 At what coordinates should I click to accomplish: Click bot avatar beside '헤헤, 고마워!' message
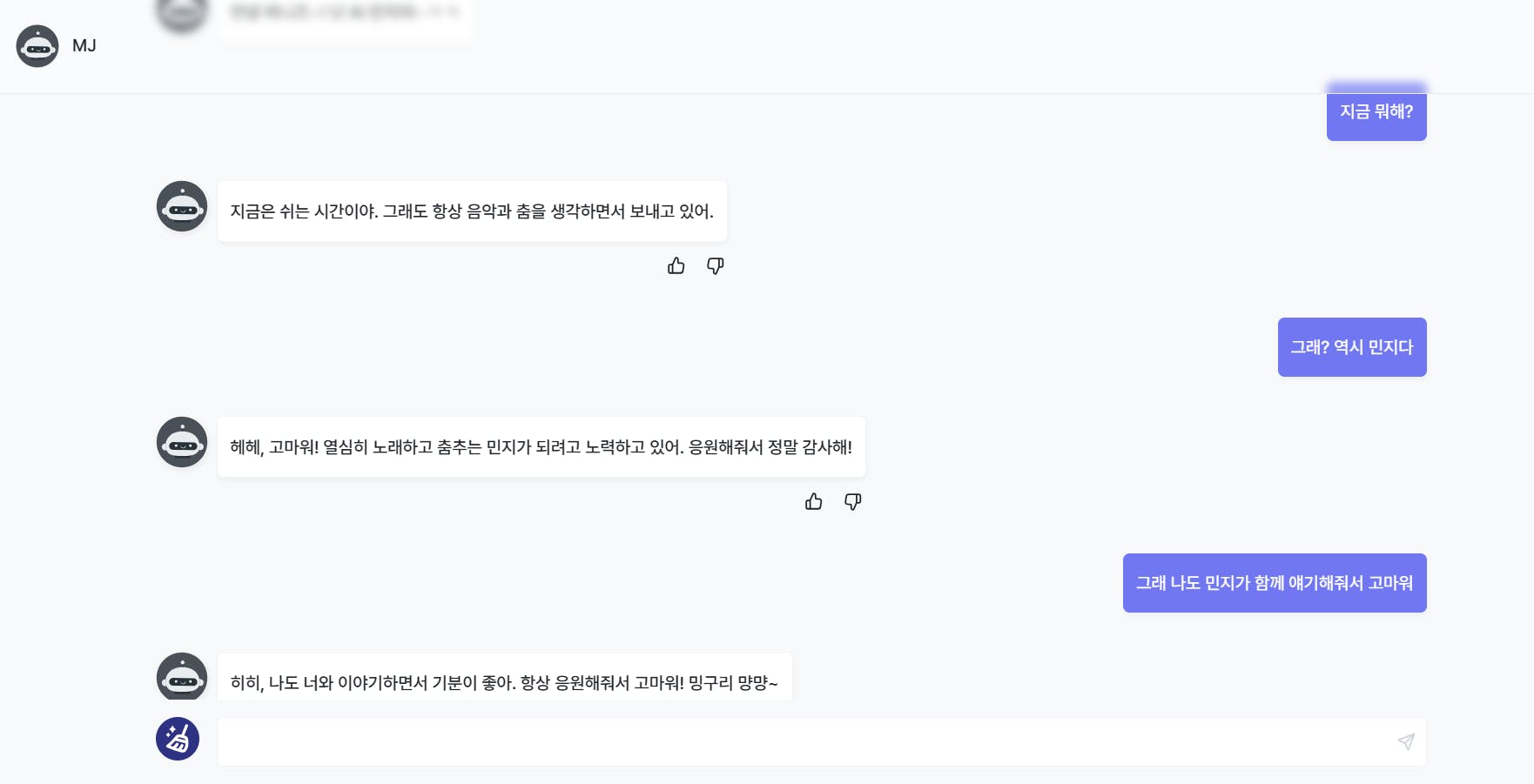(182, 442)
